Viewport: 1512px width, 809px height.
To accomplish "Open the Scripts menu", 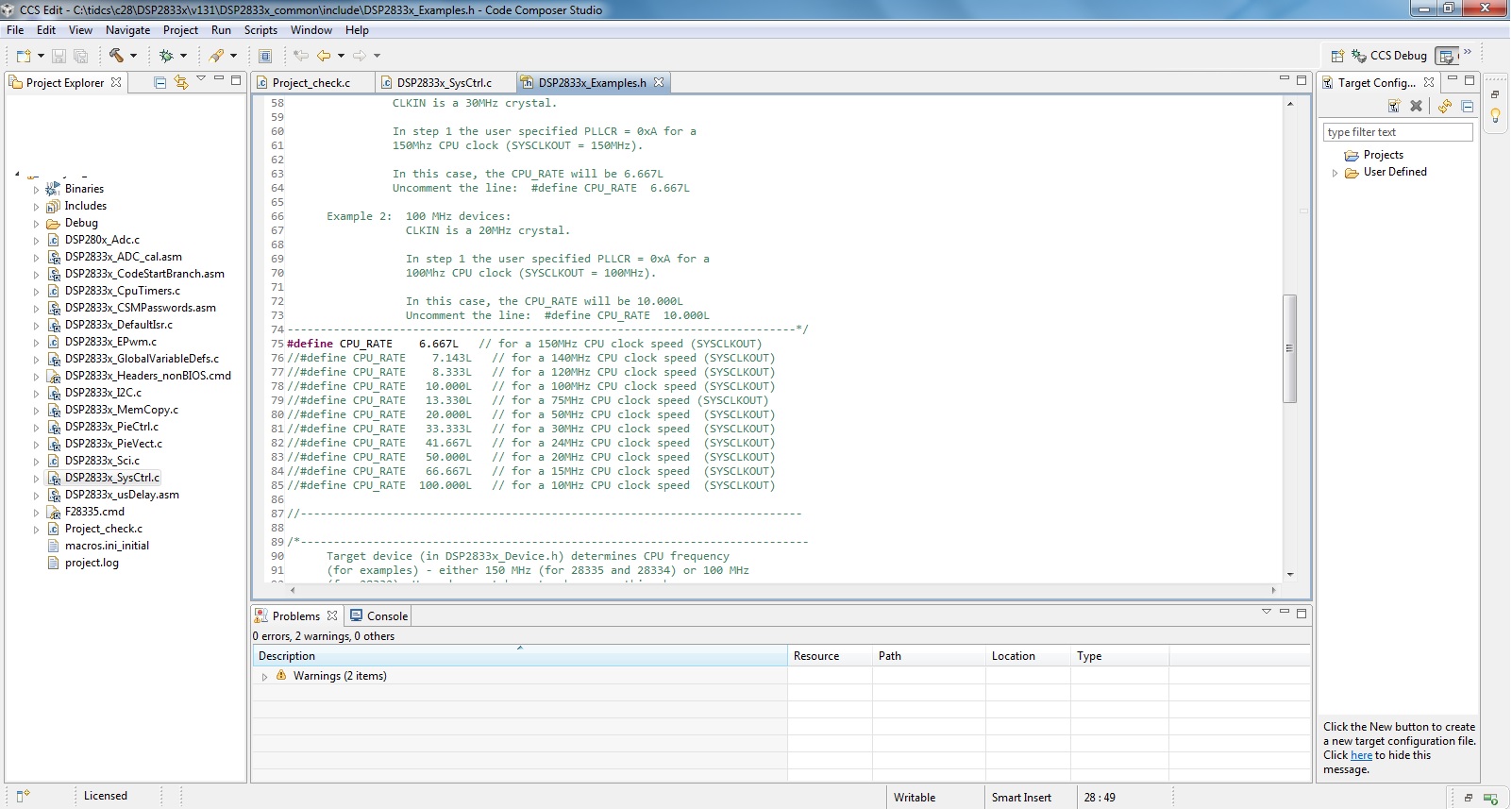I will (x=260, y=30).
